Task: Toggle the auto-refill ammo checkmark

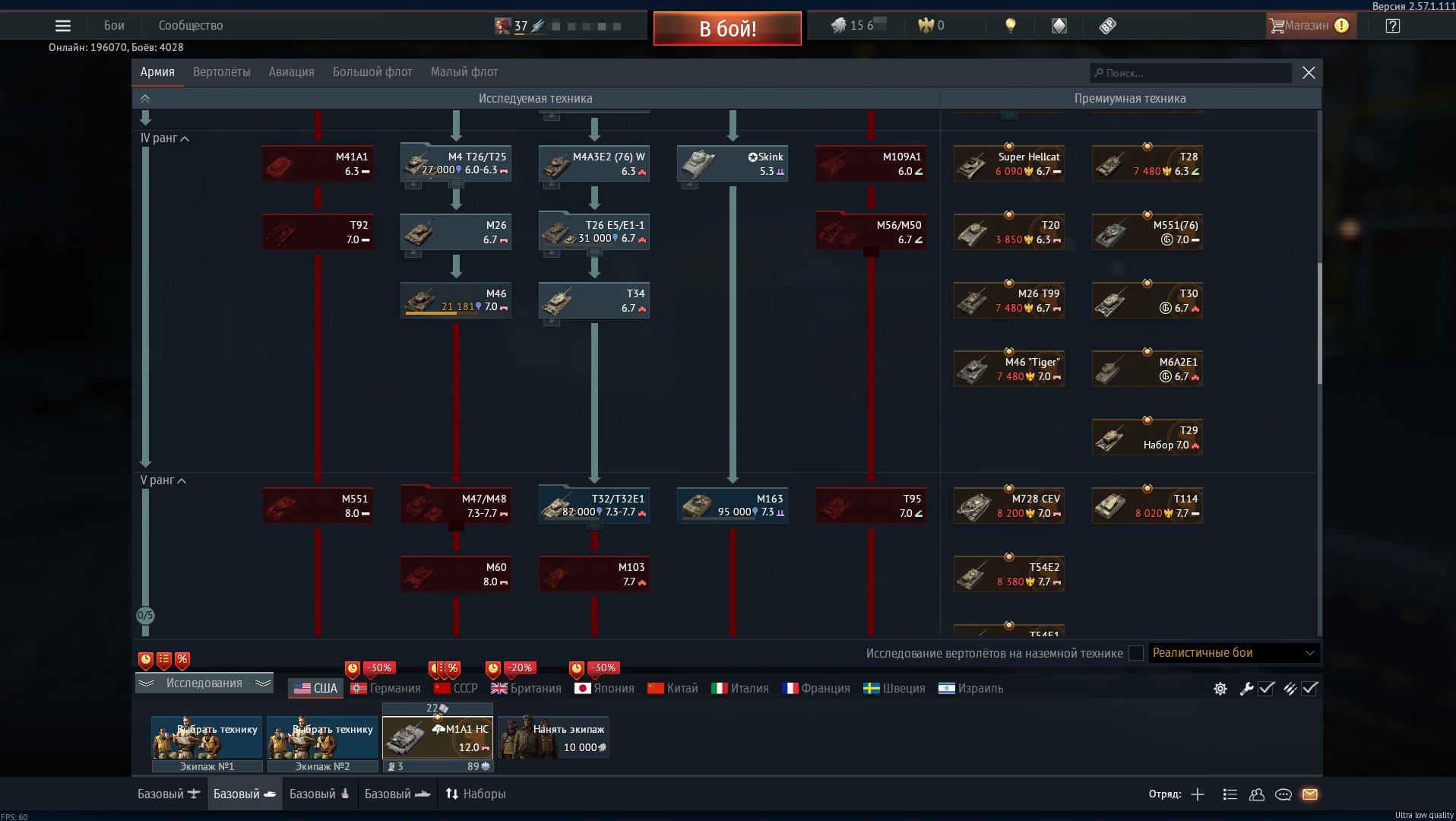Action: coord(1309,689)
